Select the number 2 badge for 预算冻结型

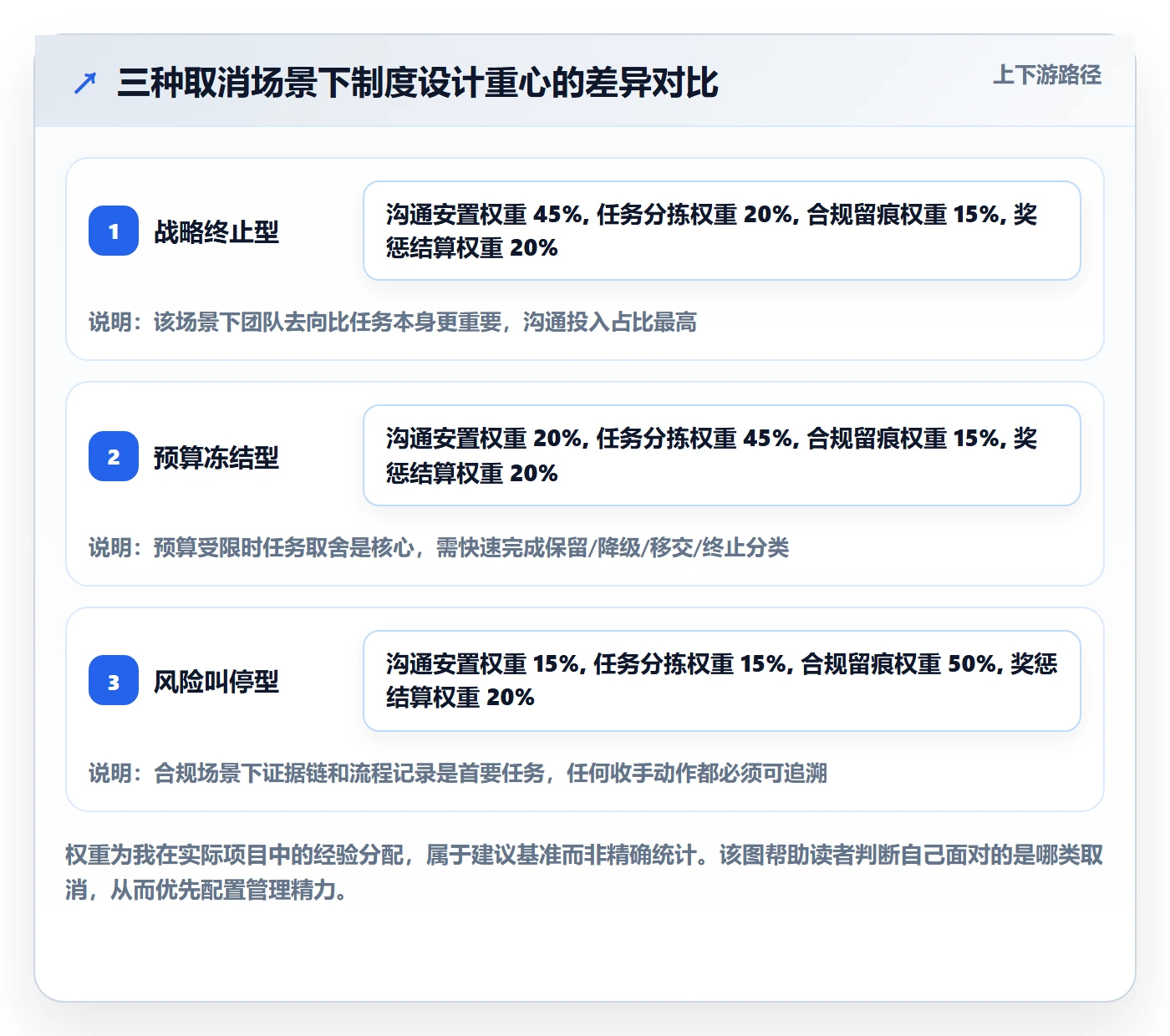coord(114,456)
